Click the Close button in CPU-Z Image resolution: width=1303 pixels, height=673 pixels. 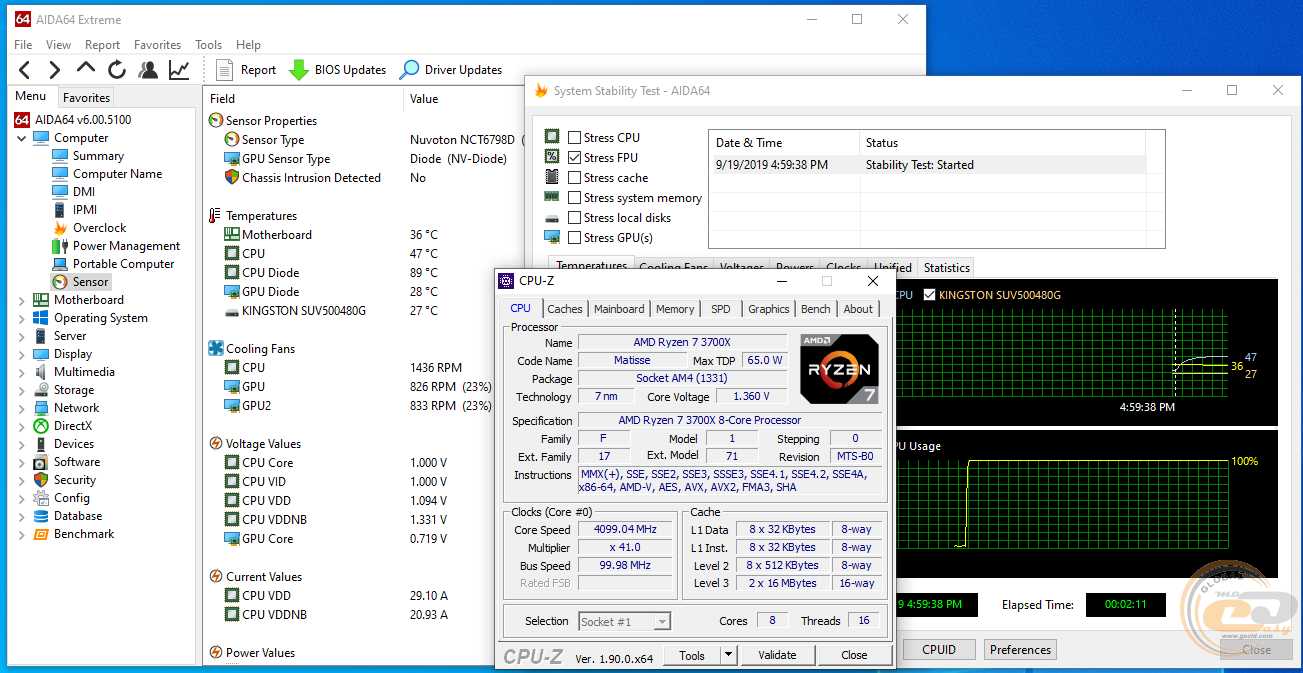click(854, 656)
